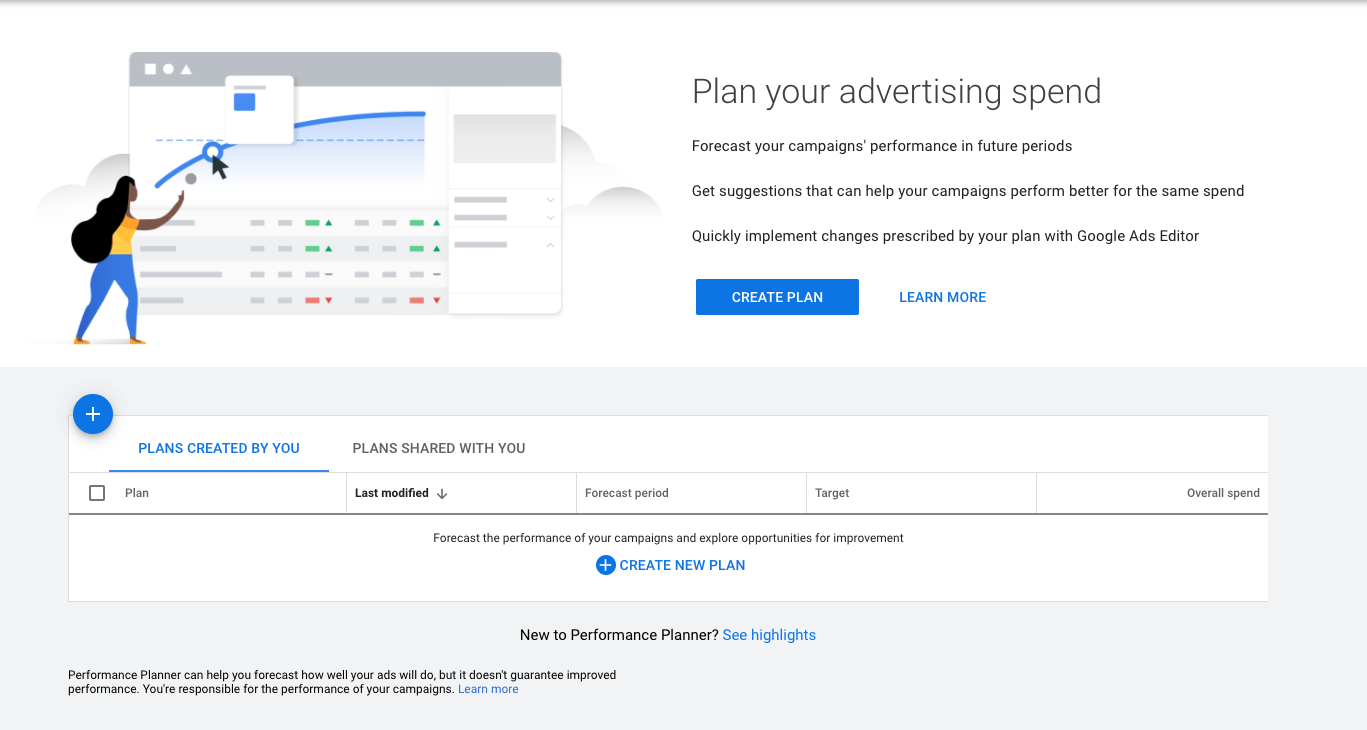Click the Target column header
Image resolution: width=1367 pixels, height=730 pixels.
pyautogui.click(x=832, y=493)
